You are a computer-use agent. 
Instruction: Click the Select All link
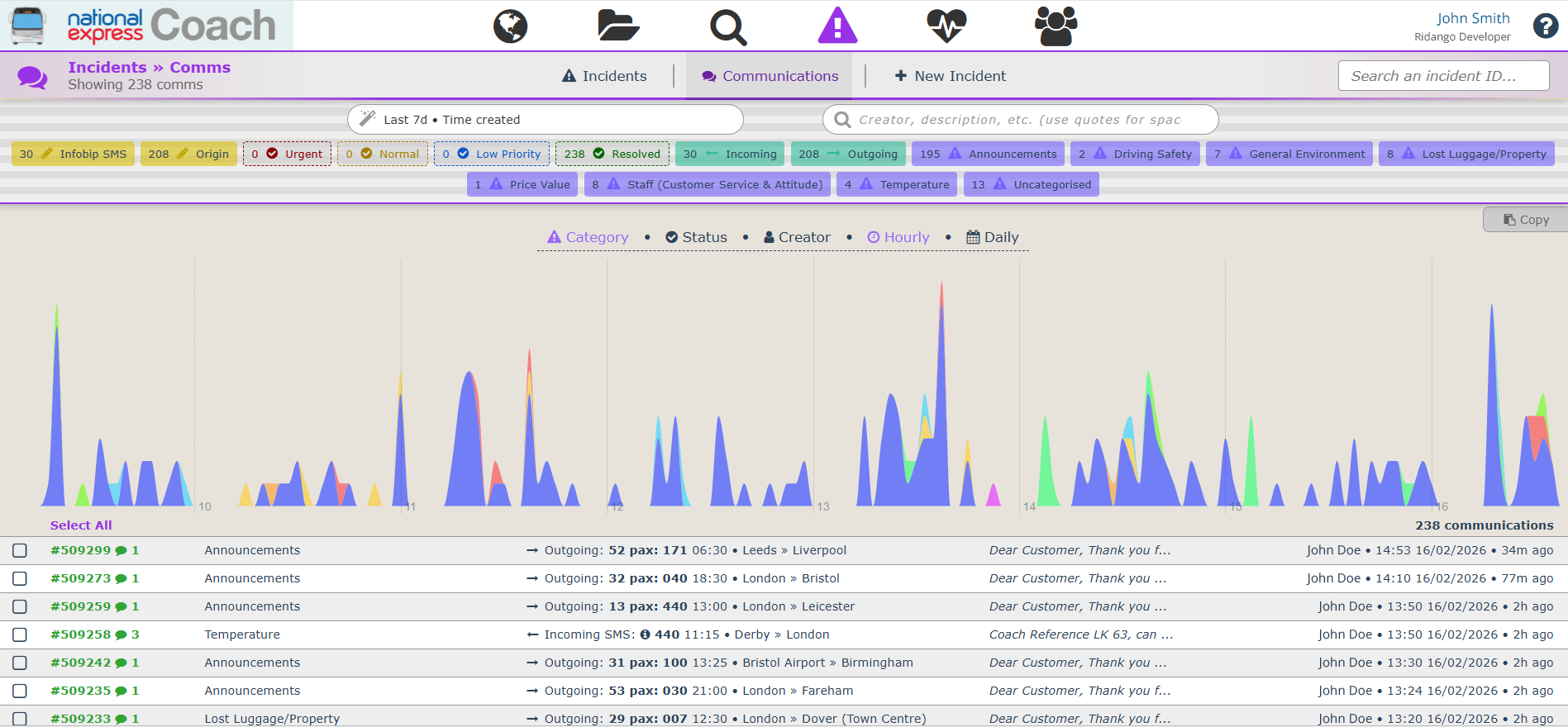(x=81, y=525)
